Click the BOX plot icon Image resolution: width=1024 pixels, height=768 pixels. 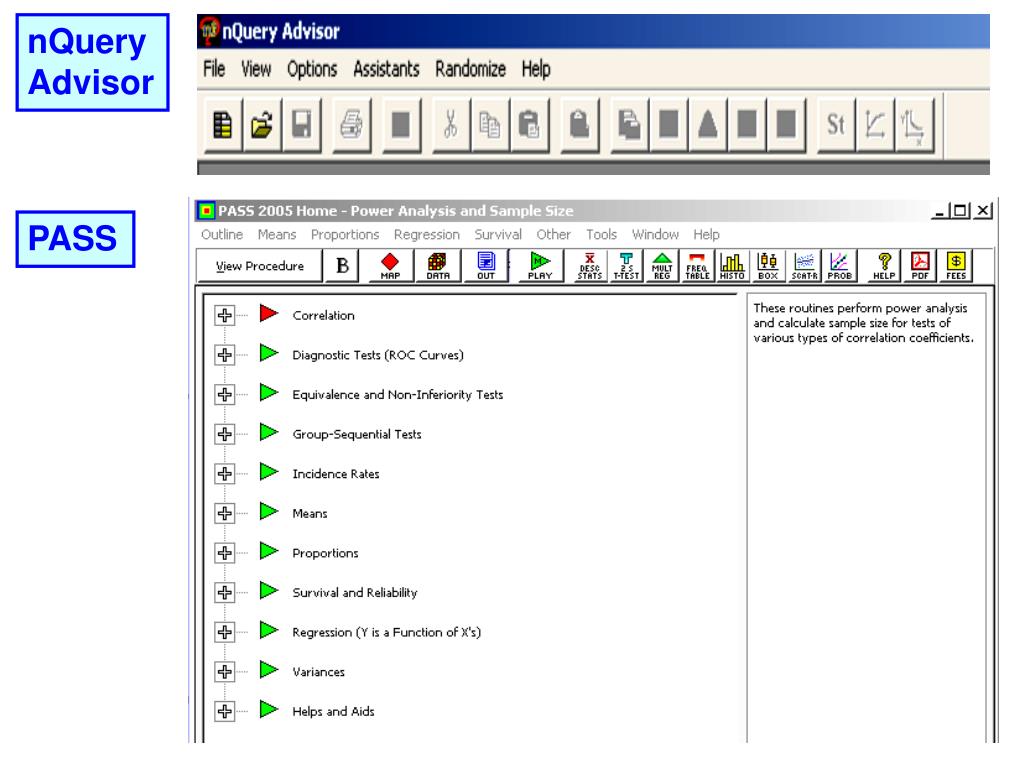tap(768, 266)
